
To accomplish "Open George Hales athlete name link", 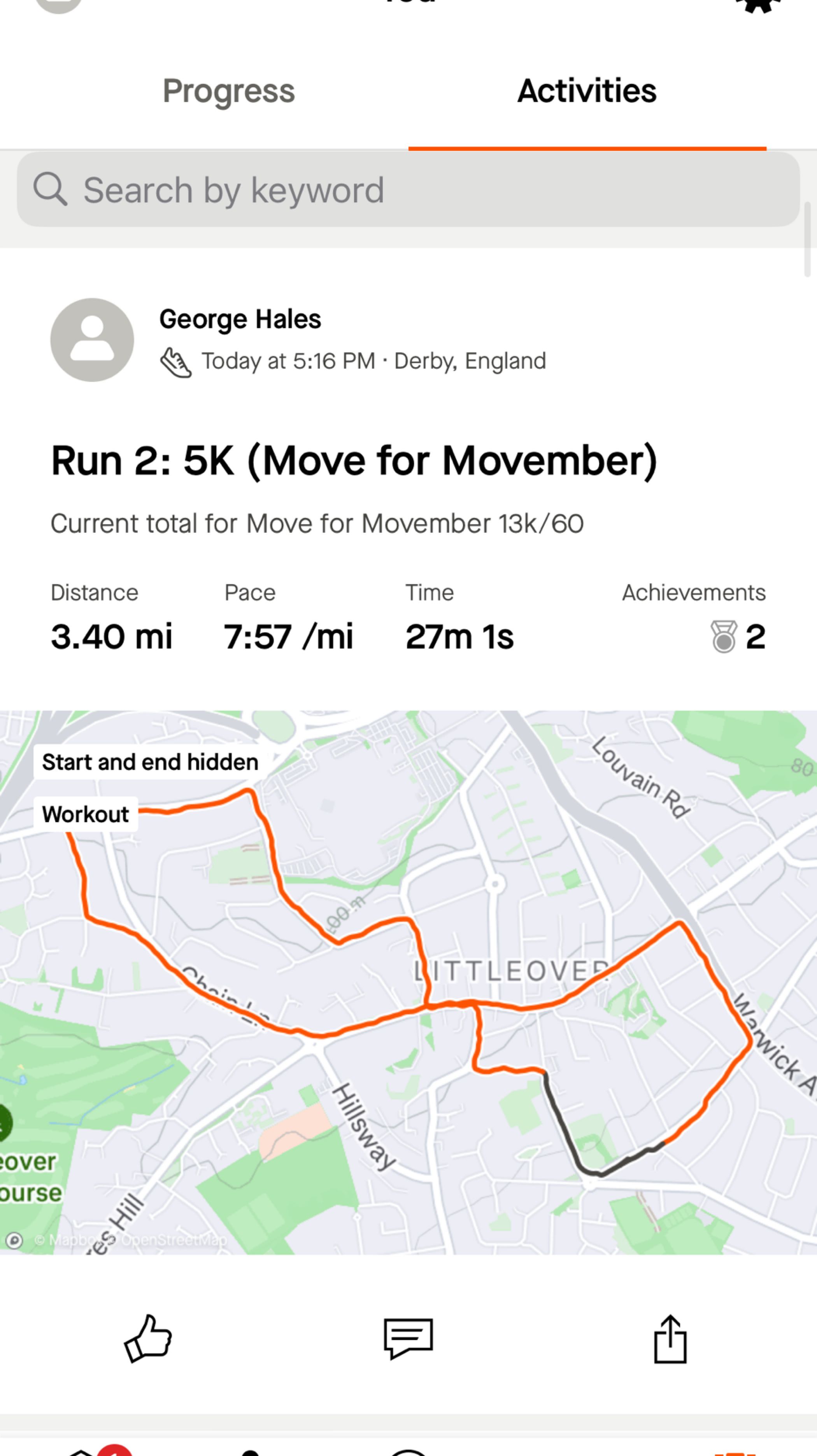I will point(240,319).
